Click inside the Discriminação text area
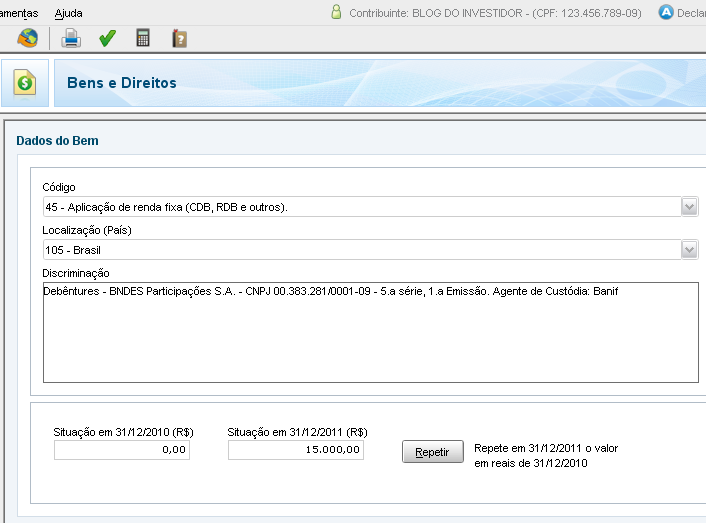Screen dimensions: 706x523 point(371,333)
